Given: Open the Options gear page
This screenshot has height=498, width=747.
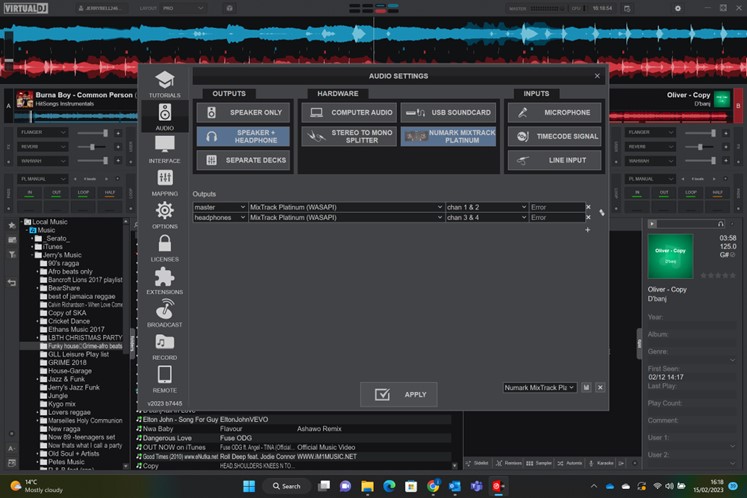Looking at the screenshot, I should (164, 215).
